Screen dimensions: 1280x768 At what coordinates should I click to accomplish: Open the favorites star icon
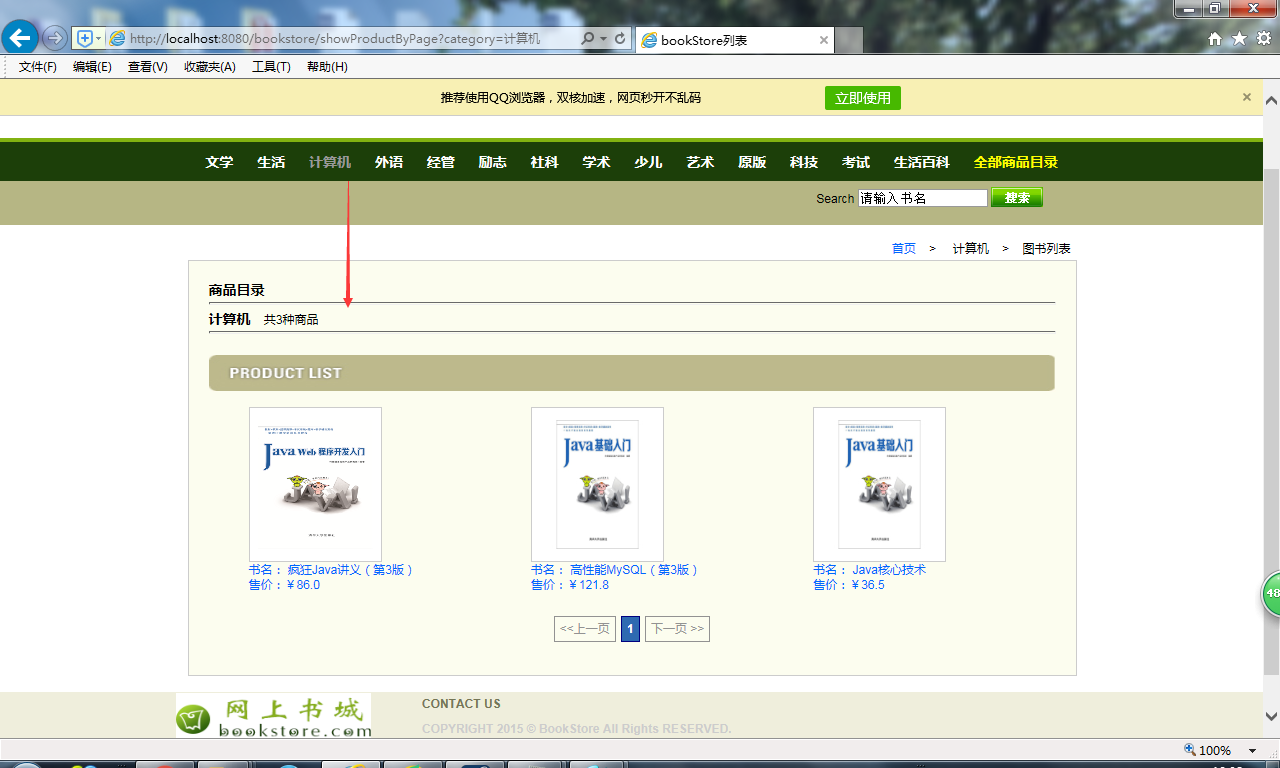coord(1239,38)
